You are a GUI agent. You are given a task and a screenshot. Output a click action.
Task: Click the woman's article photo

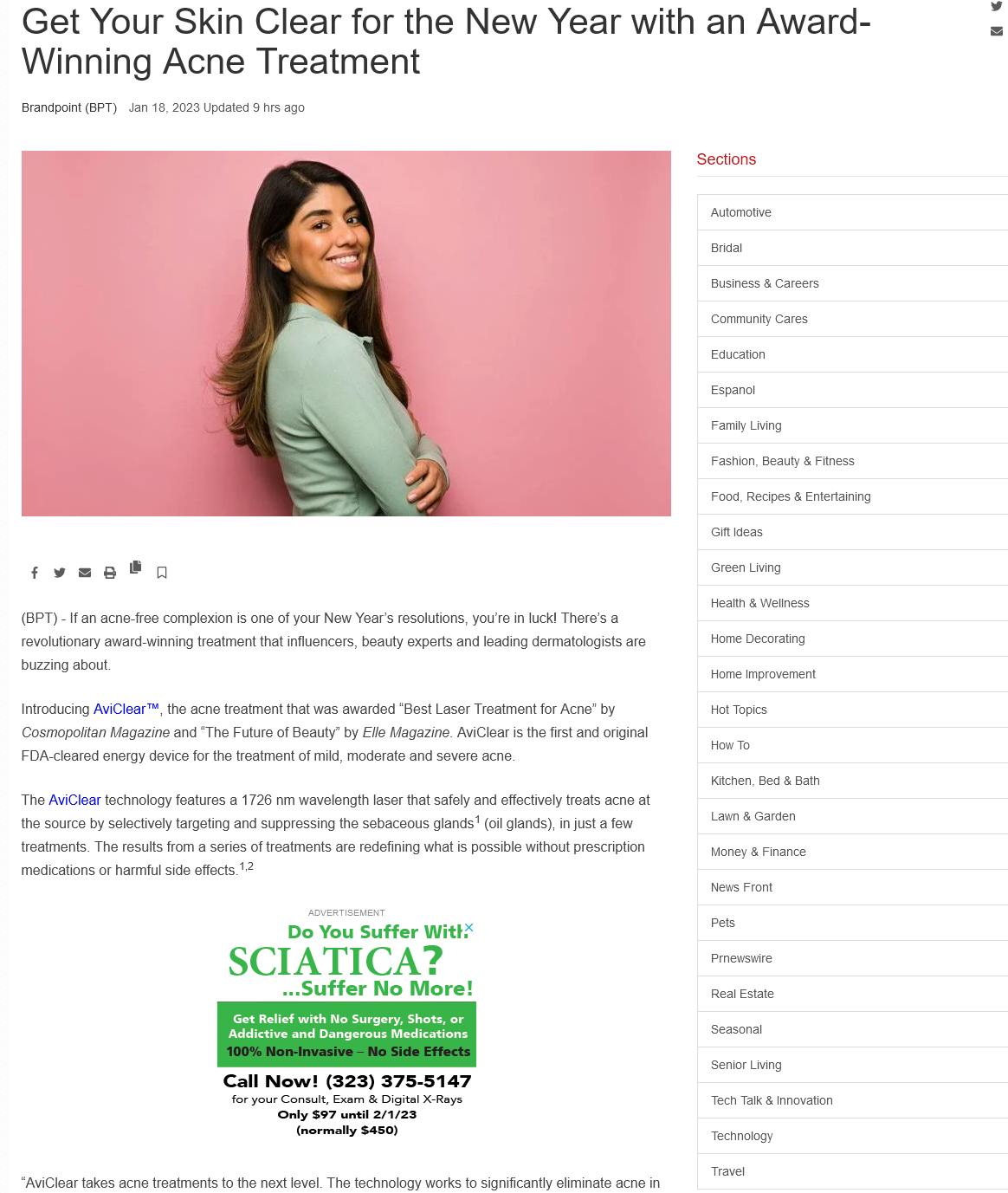pyautogui.click(x=346, y=334)
